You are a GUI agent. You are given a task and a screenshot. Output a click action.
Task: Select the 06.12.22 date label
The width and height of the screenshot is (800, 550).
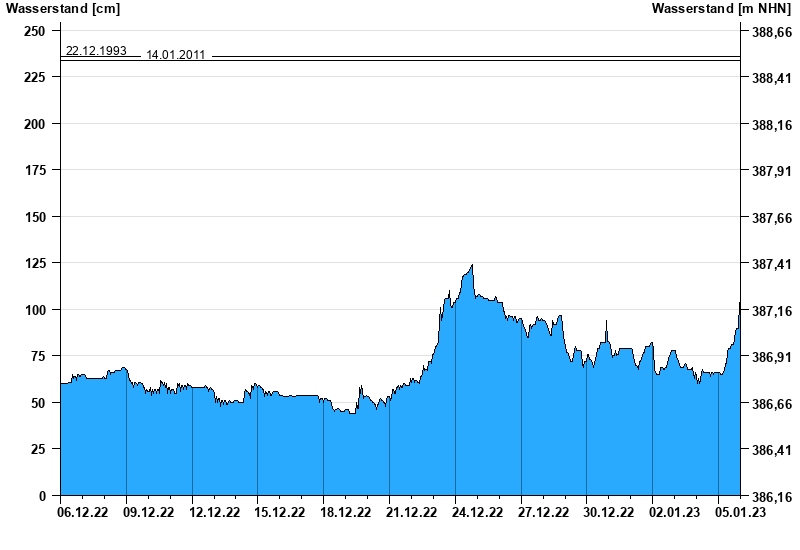coord(84,513)
